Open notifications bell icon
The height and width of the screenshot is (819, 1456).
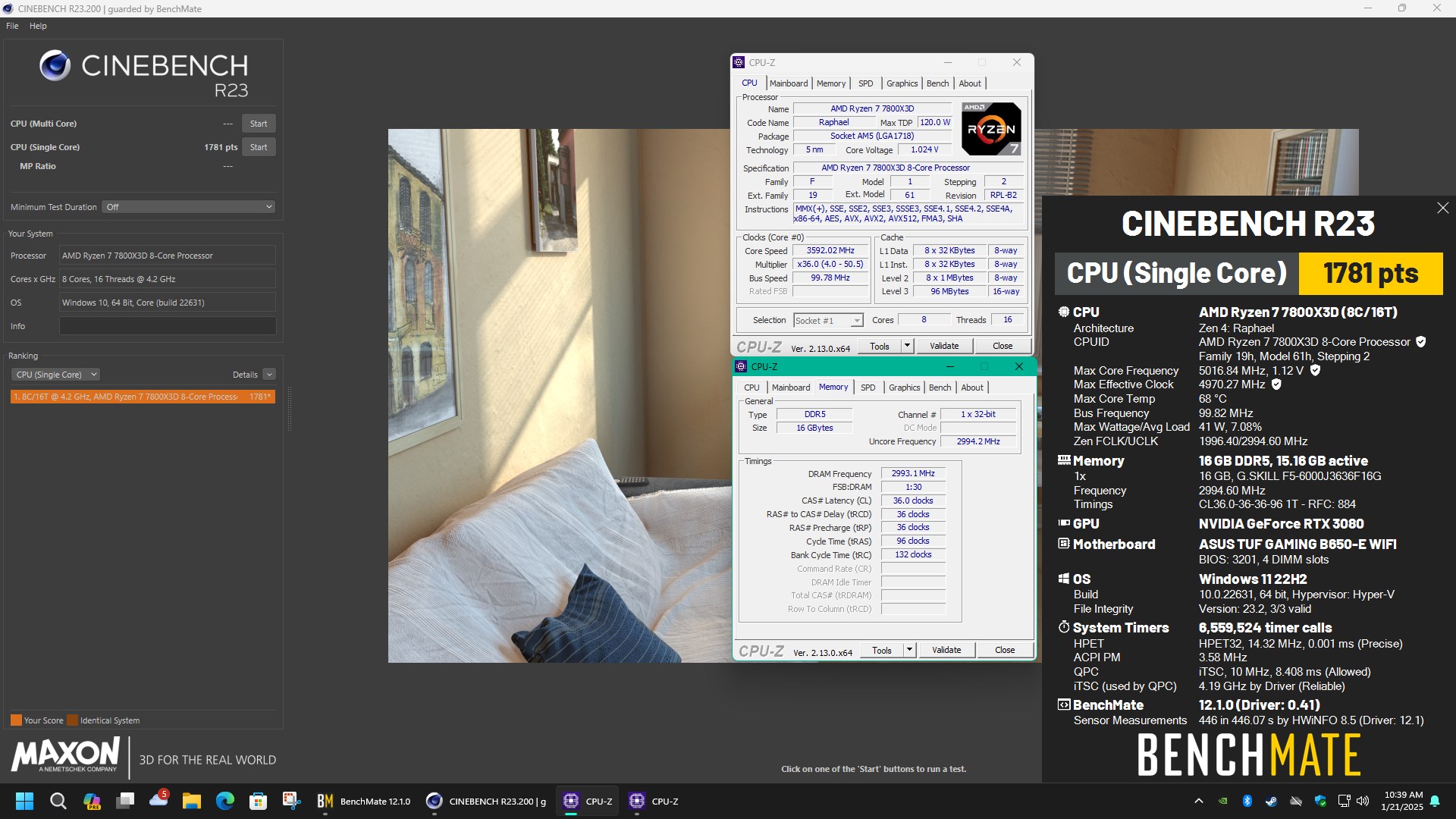pyautogui.click(x=1435, y=801)
